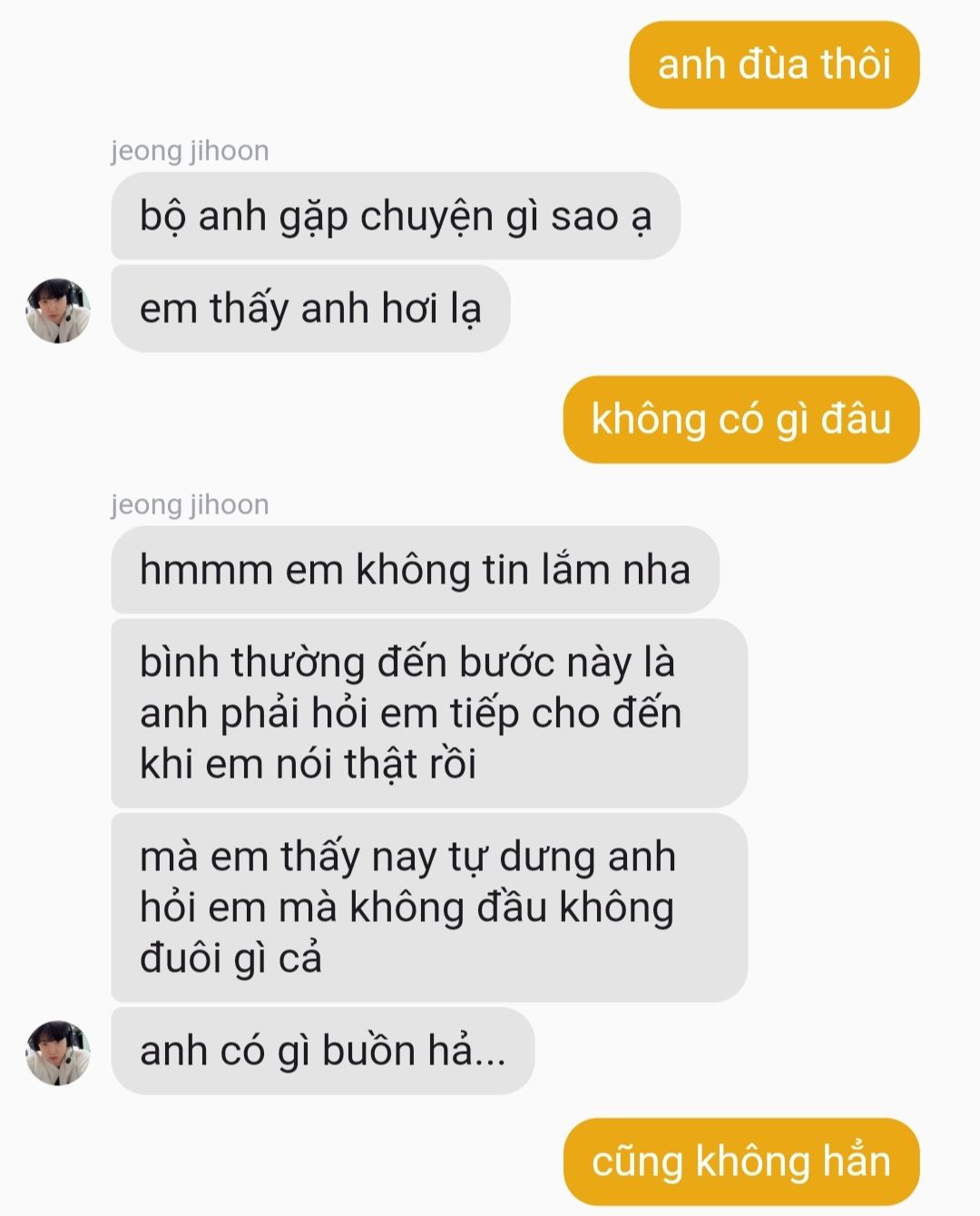Tap message starting 'bình thường đến bước này'
This screenshot has width=980, height=1216.
(429, 713)
